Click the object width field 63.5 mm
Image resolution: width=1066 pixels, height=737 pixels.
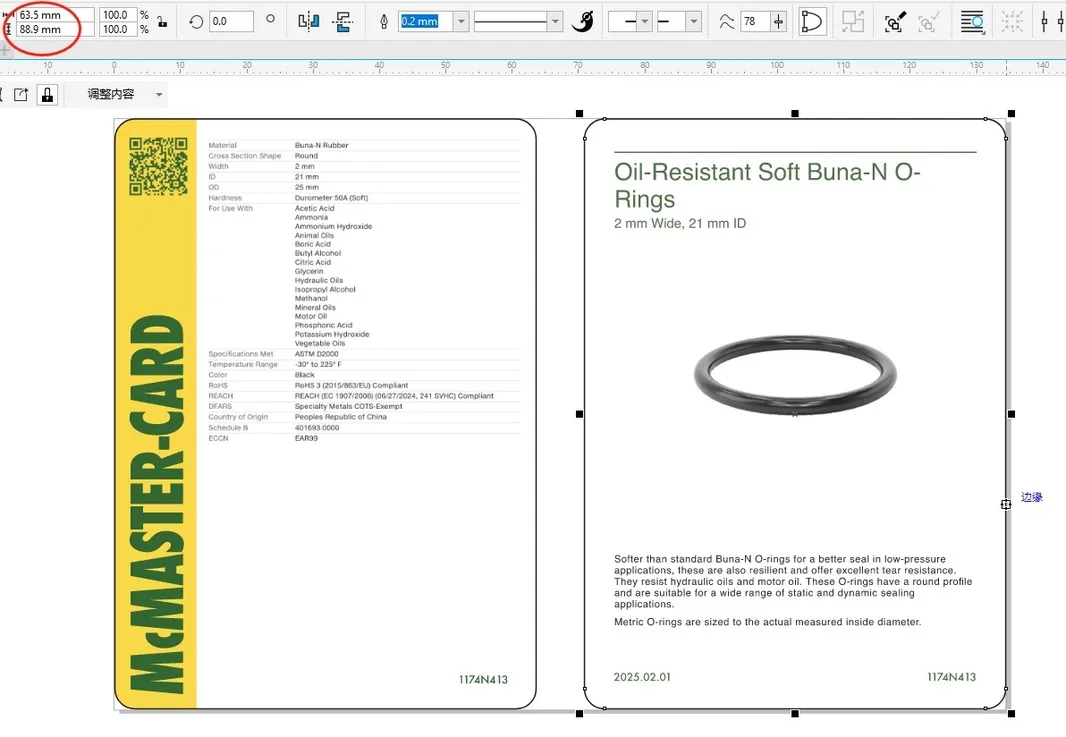point(54,14)
